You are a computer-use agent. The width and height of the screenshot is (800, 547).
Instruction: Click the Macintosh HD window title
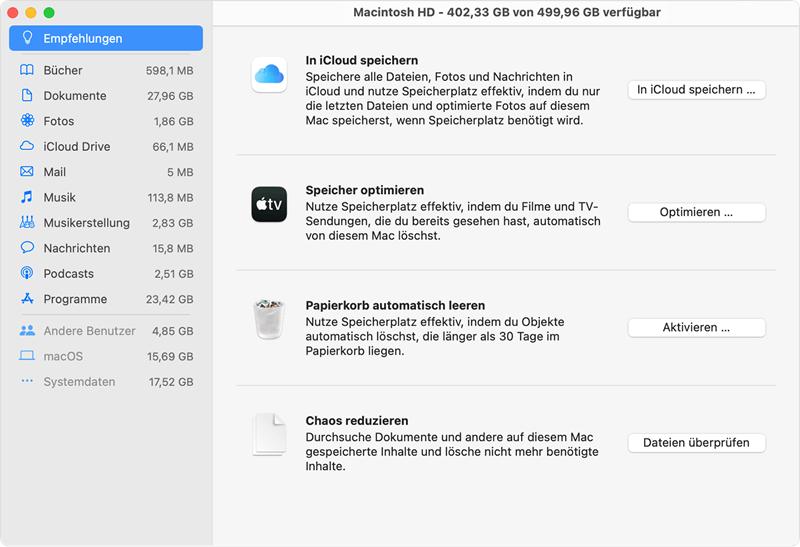click(x=507, y=12)
